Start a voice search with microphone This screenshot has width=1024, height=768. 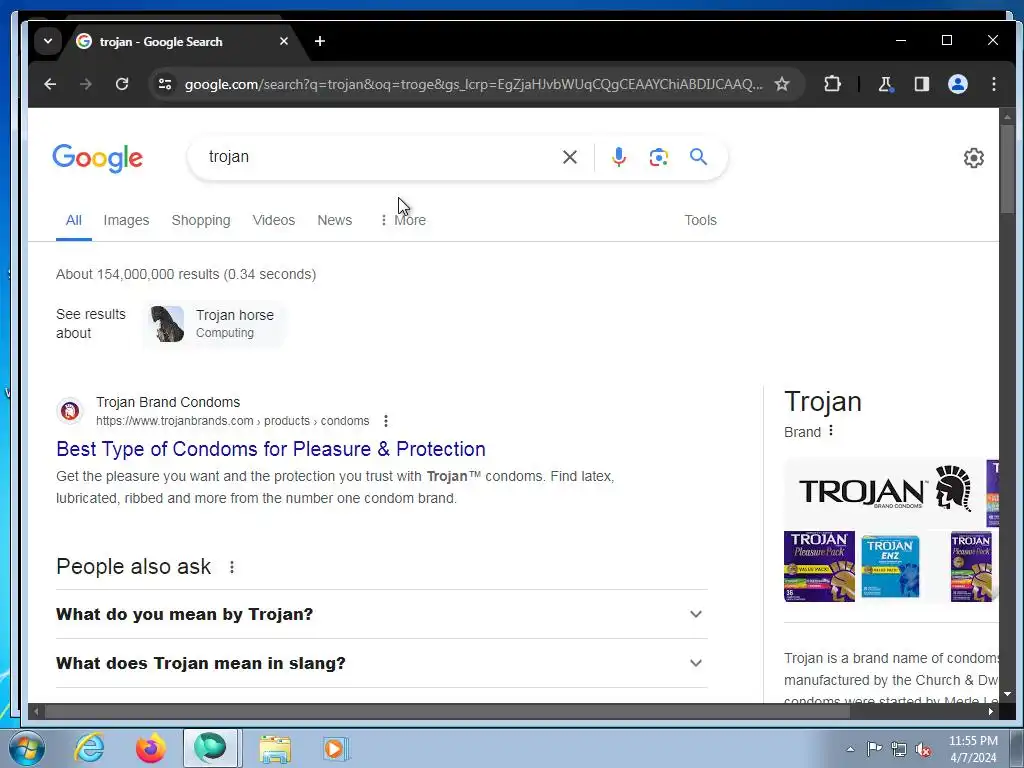tap(618, 157)
